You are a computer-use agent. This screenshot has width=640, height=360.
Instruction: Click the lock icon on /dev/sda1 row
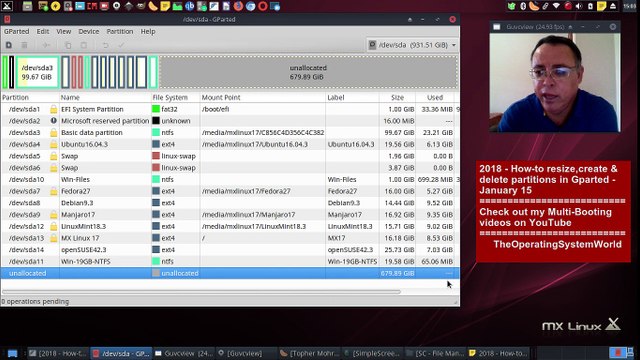53,109
